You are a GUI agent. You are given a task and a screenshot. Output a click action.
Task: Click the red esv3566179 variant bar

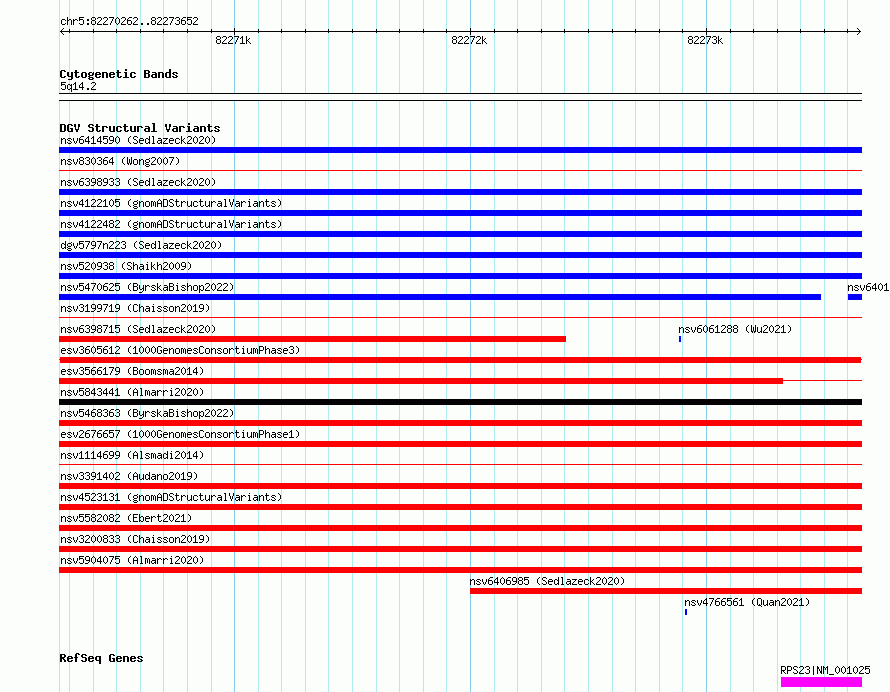(421, 381)
